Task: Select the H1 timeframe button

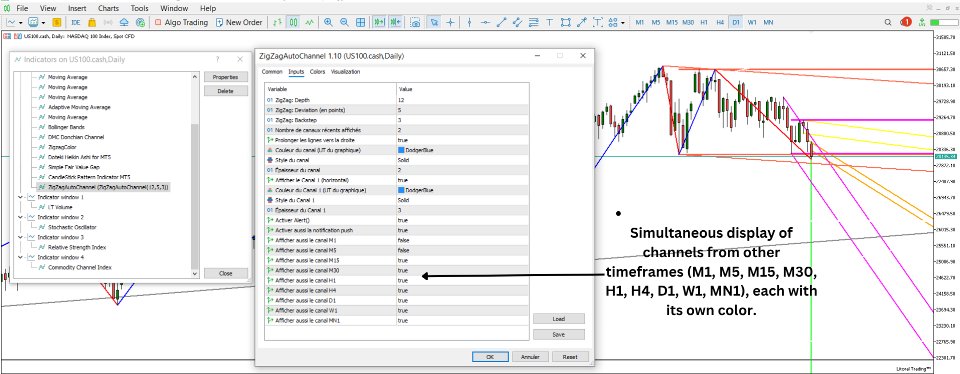Action: [704, 22]
